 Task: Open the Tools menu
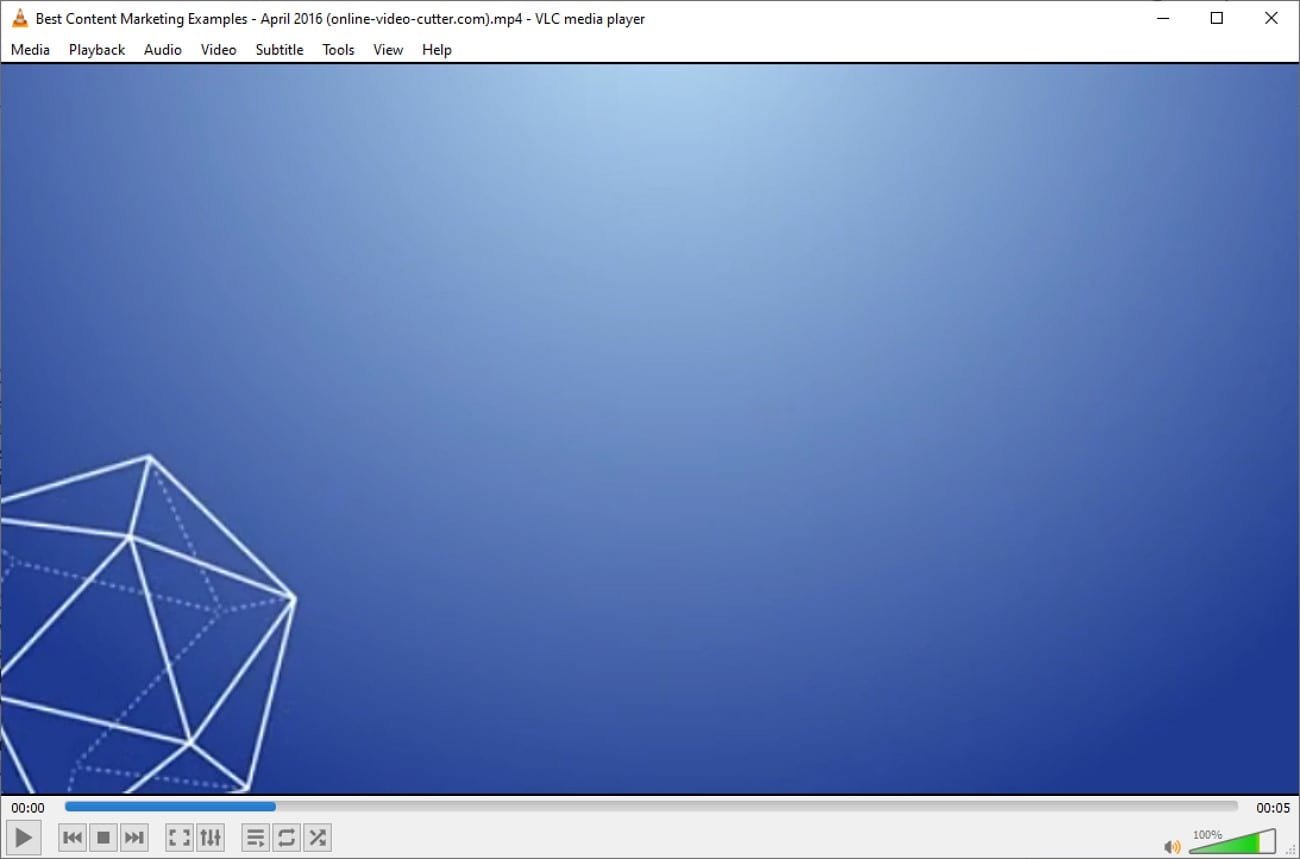tap(337, 50)
